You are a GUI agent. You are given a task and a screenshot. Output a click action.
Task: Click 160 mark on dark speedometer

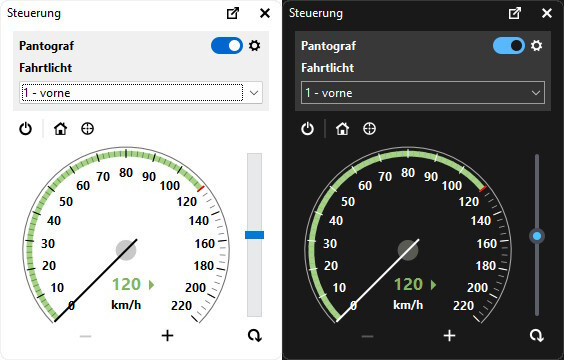click(x=486, y=243)
